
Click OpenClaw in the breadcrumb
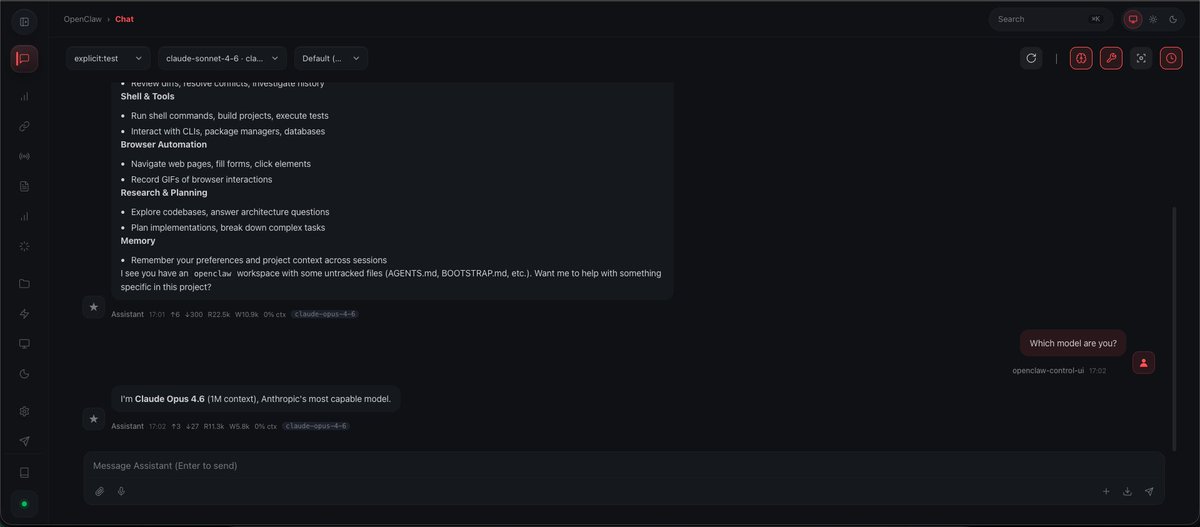click(82, 19)
